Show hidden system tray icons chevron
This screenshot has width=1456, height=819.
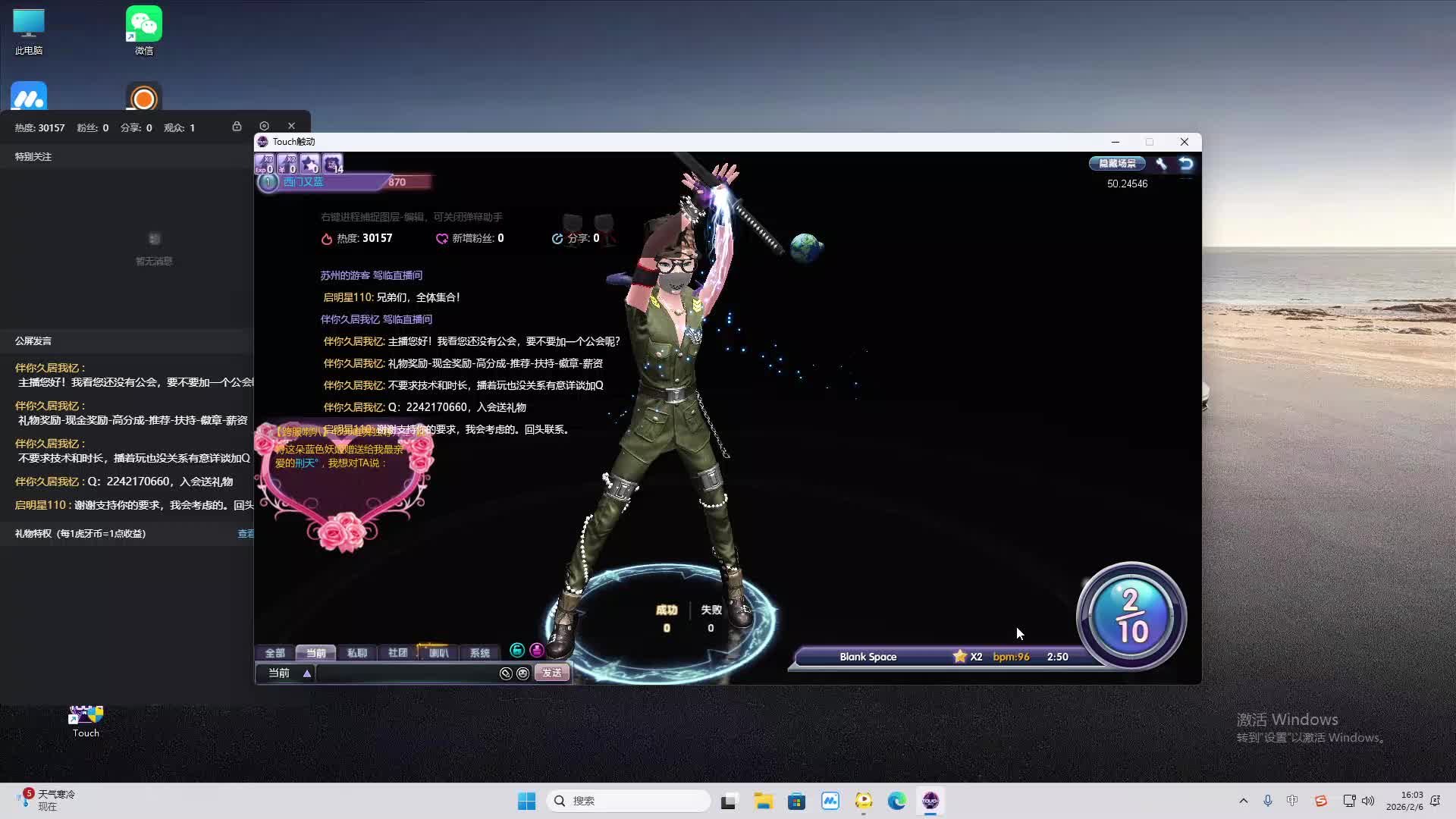(1243, 801)
